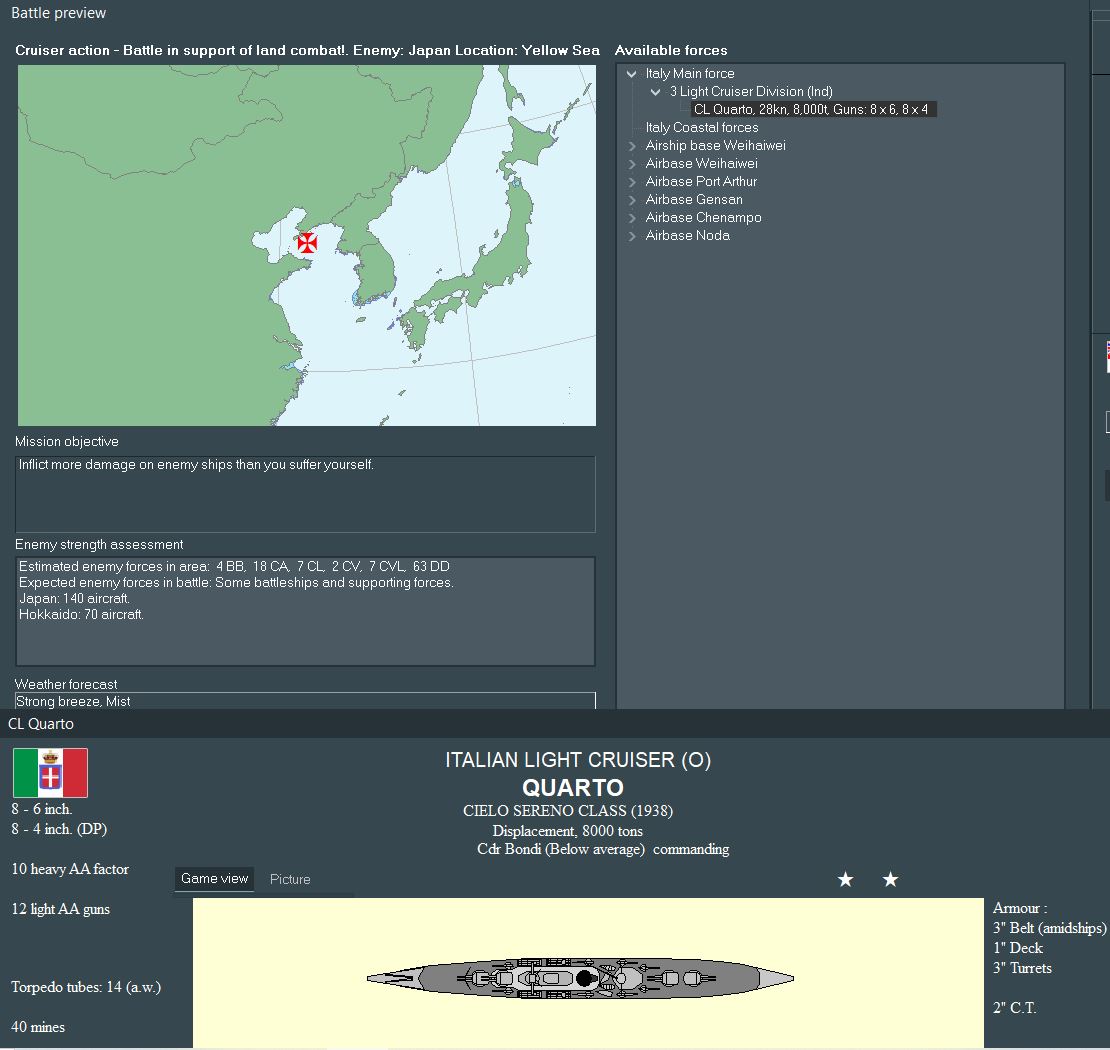Expand Airbase Weihaiwei node
Viewport: 1110px width, 1050px height.
pos(632,164)
